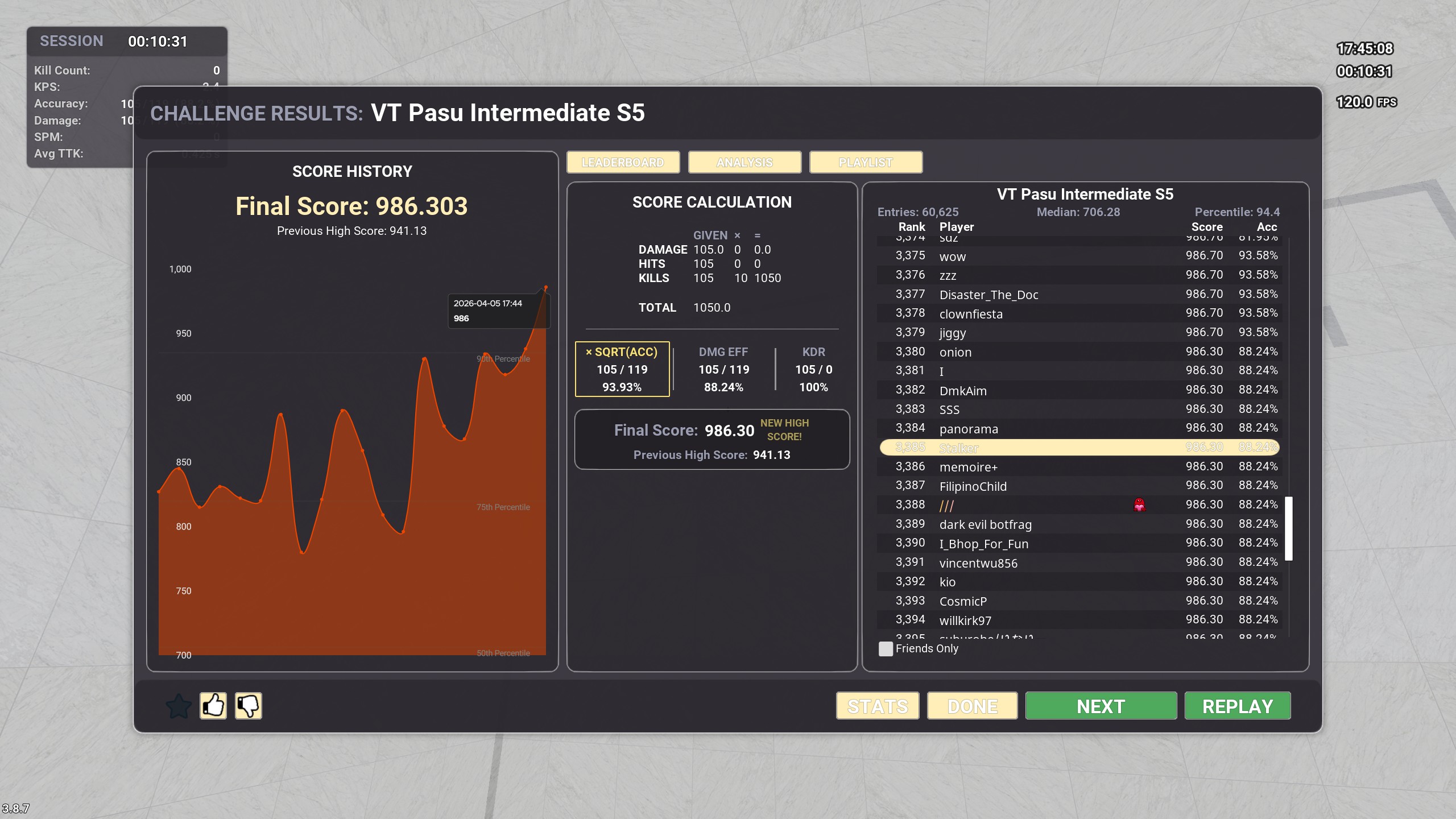Click the thumbs up like icon

point(213,706)
